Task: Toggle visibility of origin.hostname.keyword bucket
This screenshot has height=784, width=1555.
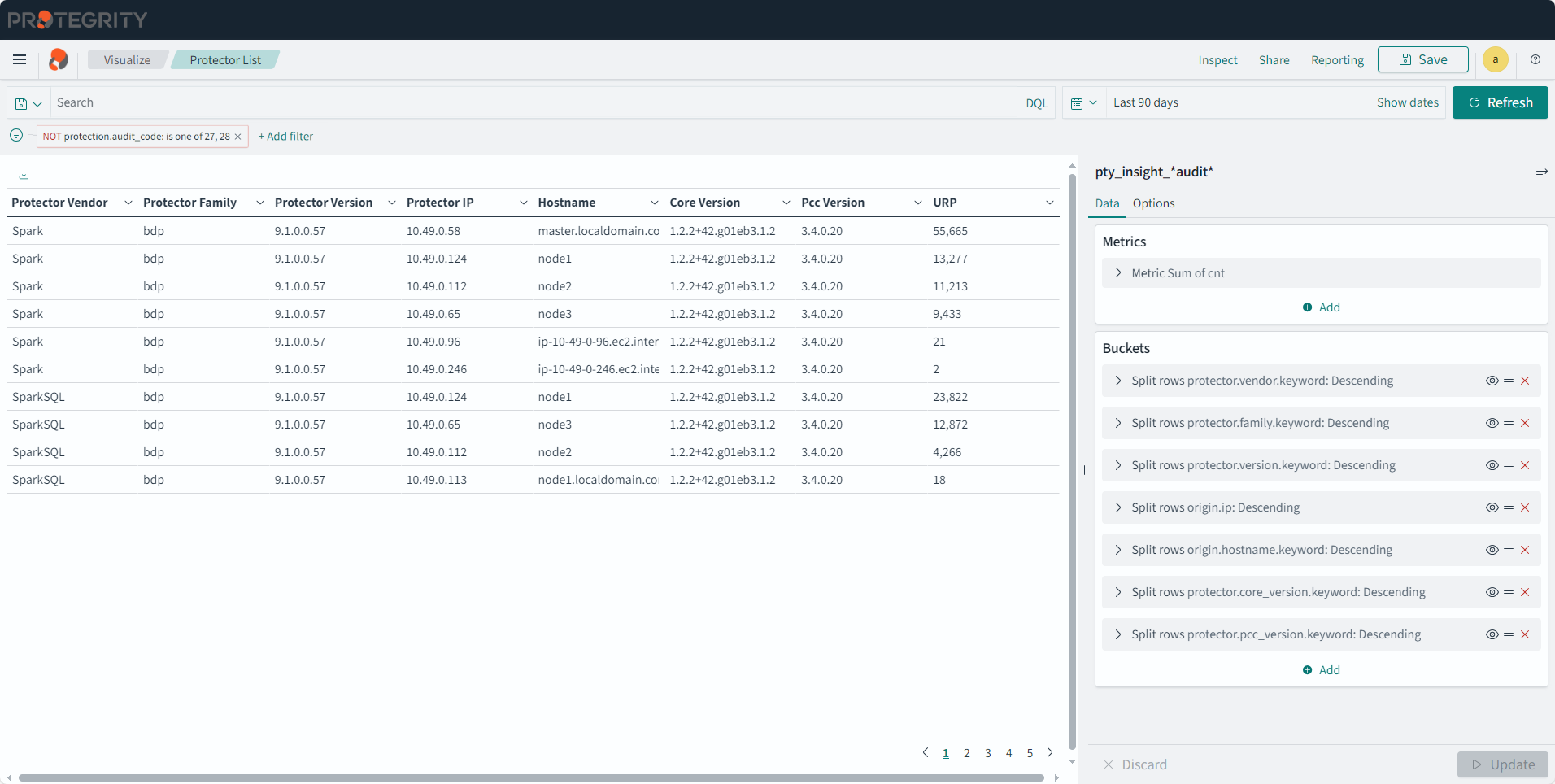Action: click(x=1492, y=550)
